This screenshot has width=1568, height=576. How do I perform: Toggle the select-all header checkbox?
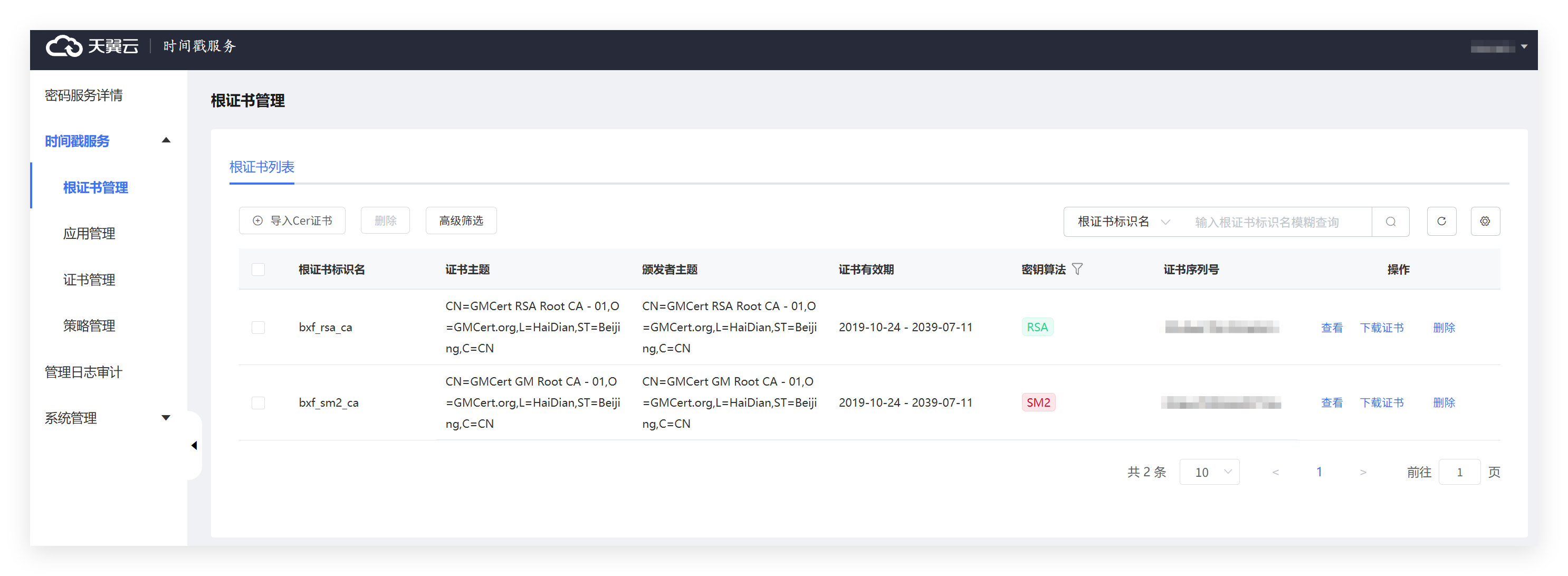click(258, 270)
